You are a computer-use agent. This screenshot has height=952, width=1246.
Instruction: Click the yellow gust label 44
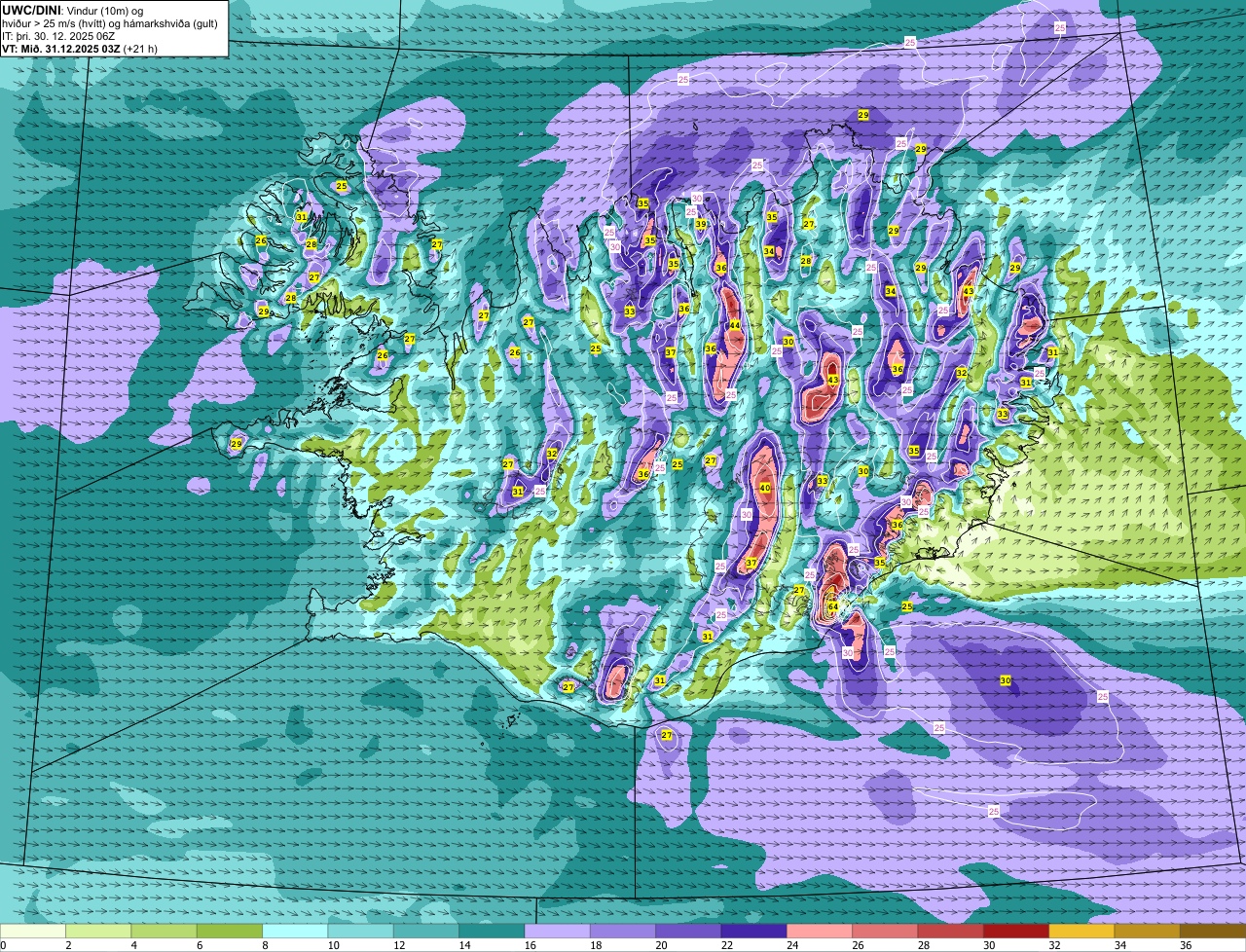(735, 325)
